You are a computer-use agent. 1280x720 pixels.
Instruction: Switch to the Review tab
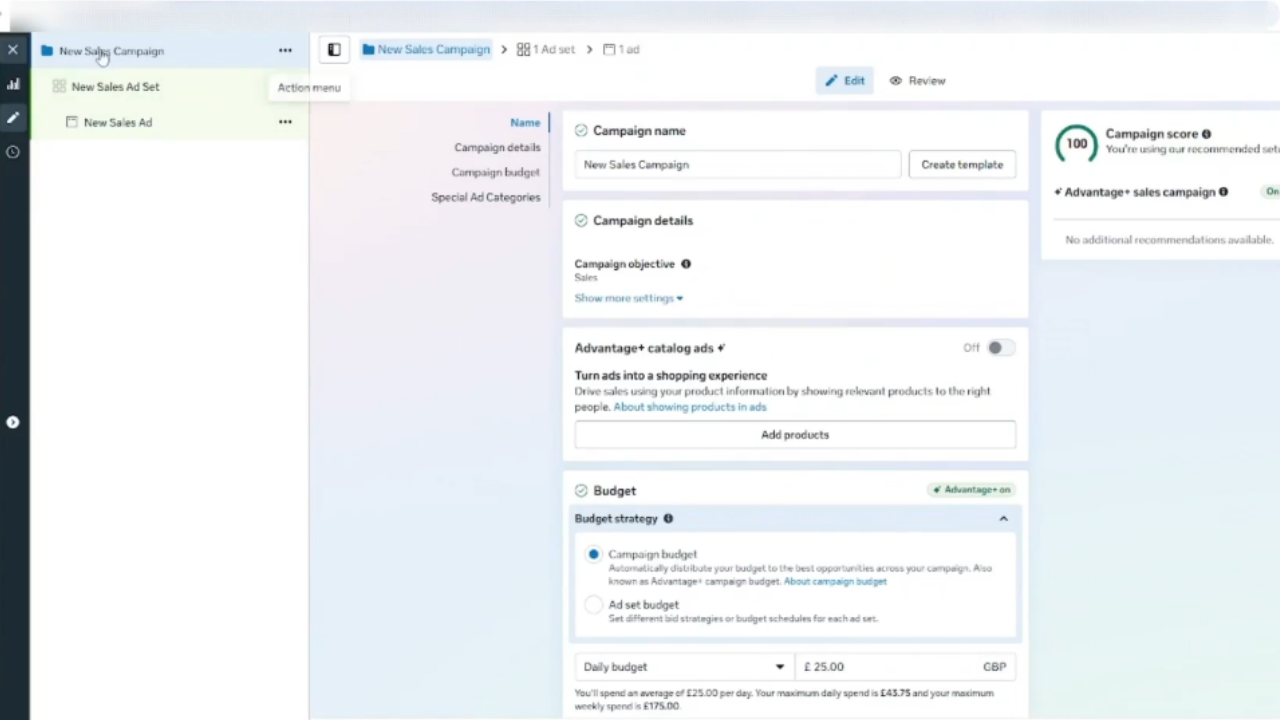pos(917,81)
